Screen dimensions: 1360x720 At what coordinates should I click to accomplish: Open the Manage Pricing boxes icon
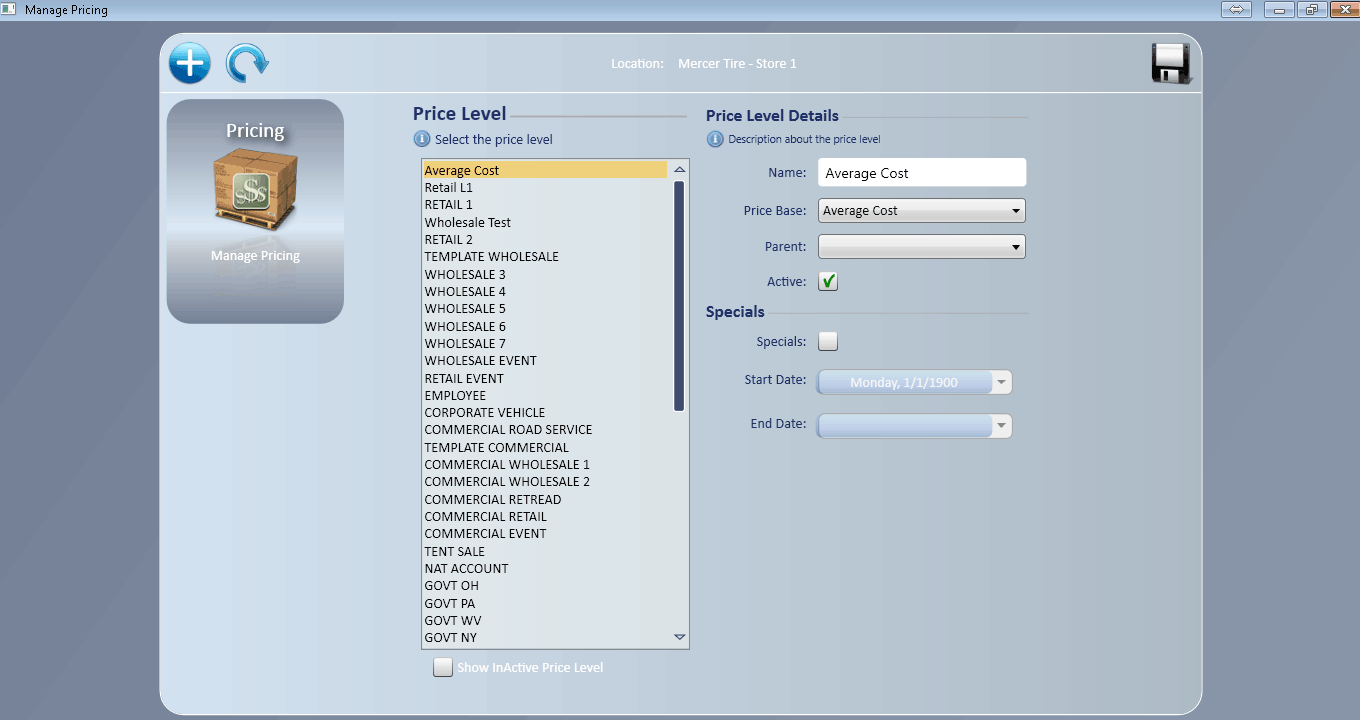point(255,189)
